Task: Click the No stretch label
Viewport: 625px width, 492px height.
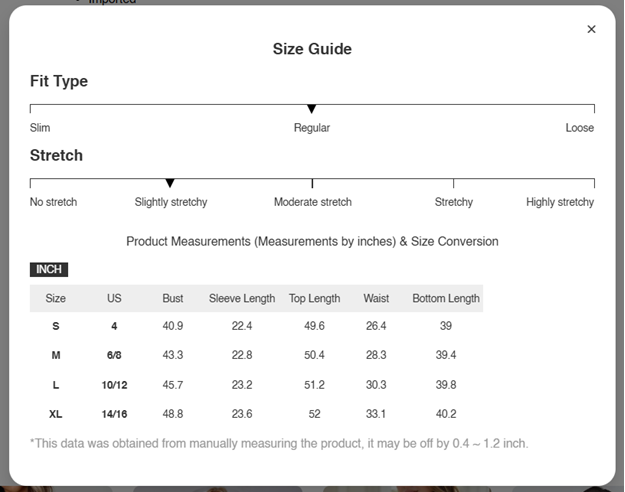Action: click(53, 202)
